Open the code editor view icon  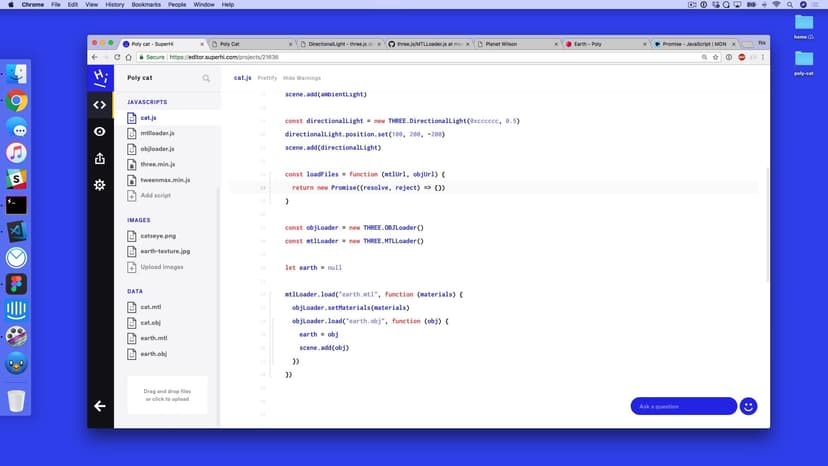[100, 104]
